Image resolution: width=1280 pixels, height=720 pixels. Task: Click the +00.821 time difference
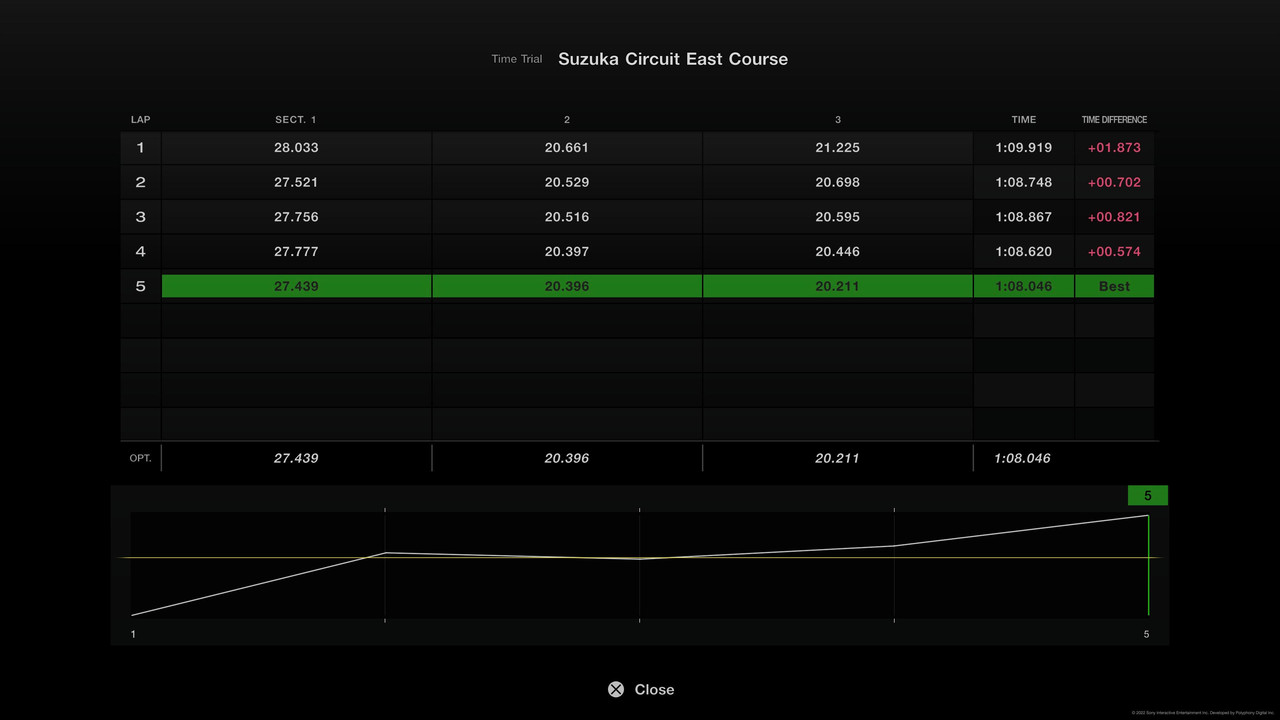pos(1114,217)
